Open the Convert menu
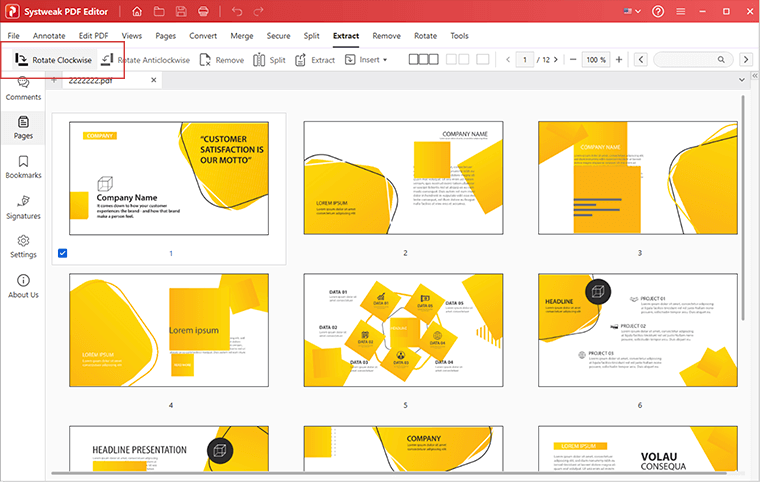The image size is (760, 482). [203, 36]
